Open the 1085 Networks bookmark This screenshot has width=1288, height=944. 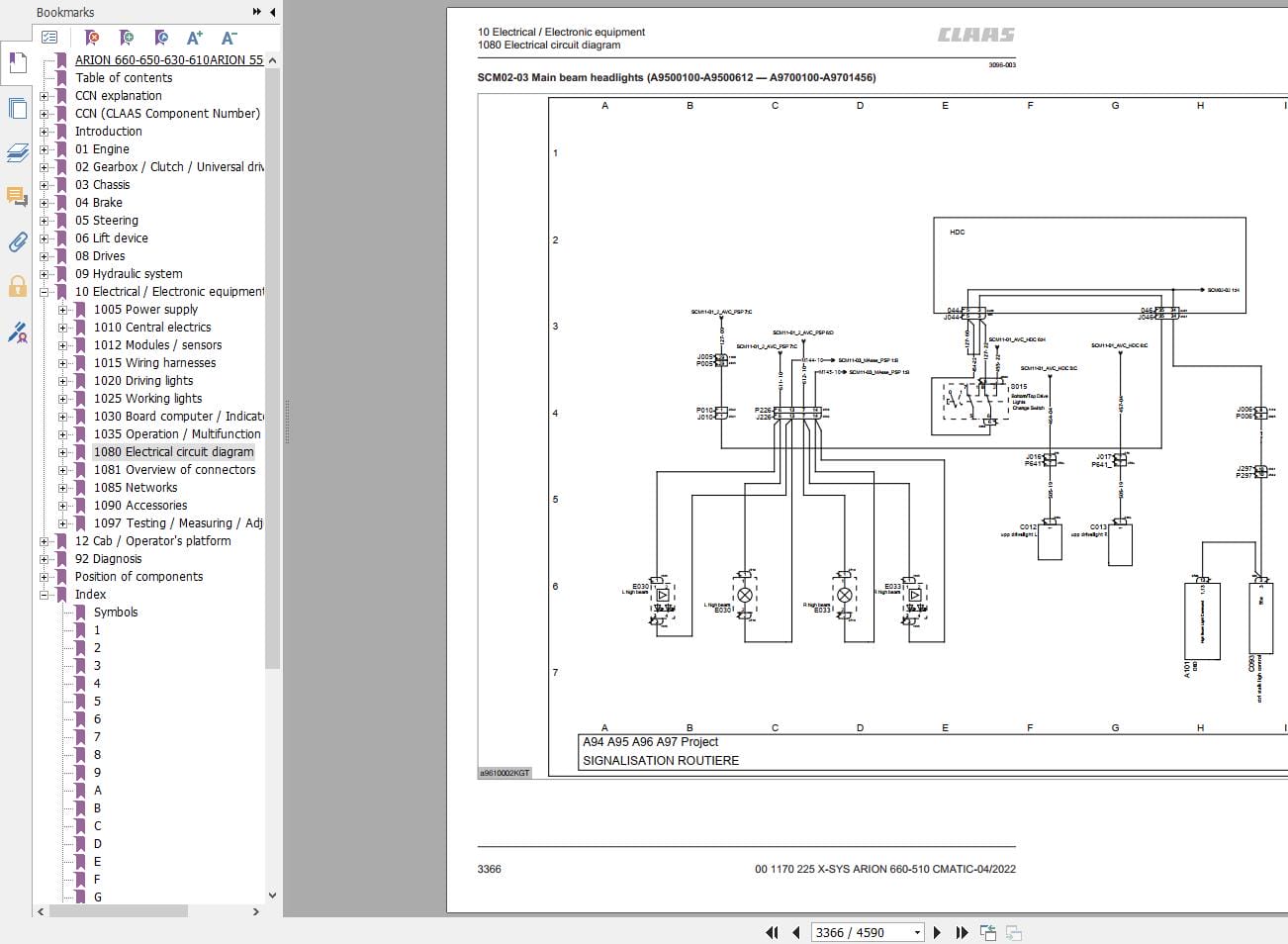[136, 488]
